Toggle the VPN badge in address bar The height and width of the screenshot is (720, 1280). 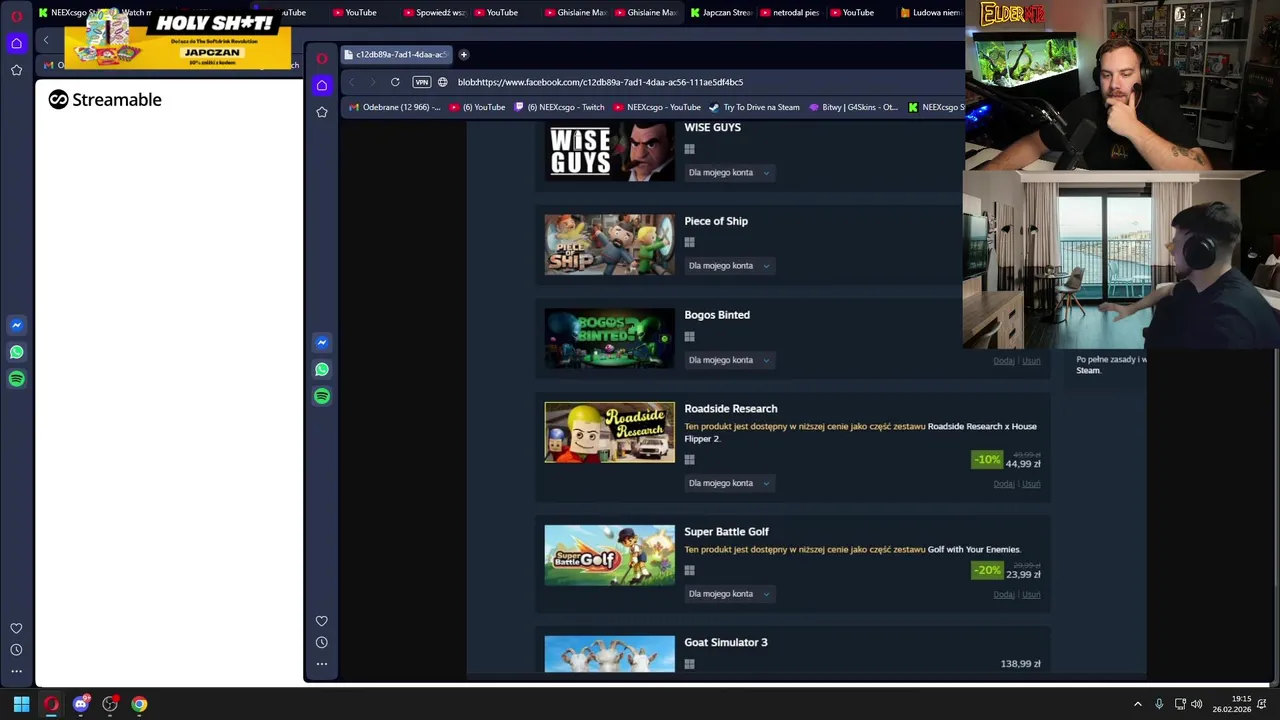click(x=422, y=82)
